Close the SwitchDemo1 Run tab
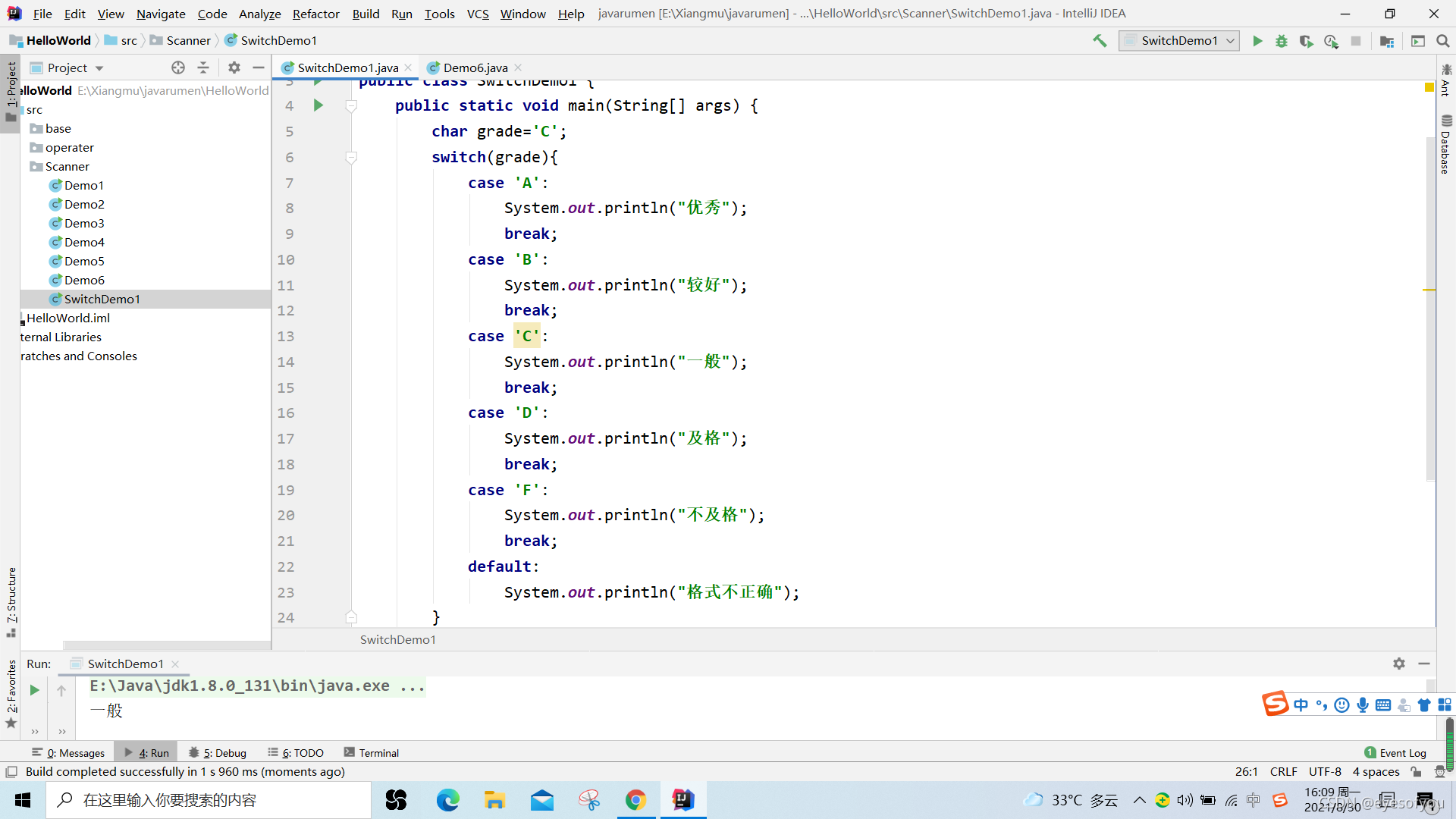The image size is (1456, 819). click(x=175, y=664)
